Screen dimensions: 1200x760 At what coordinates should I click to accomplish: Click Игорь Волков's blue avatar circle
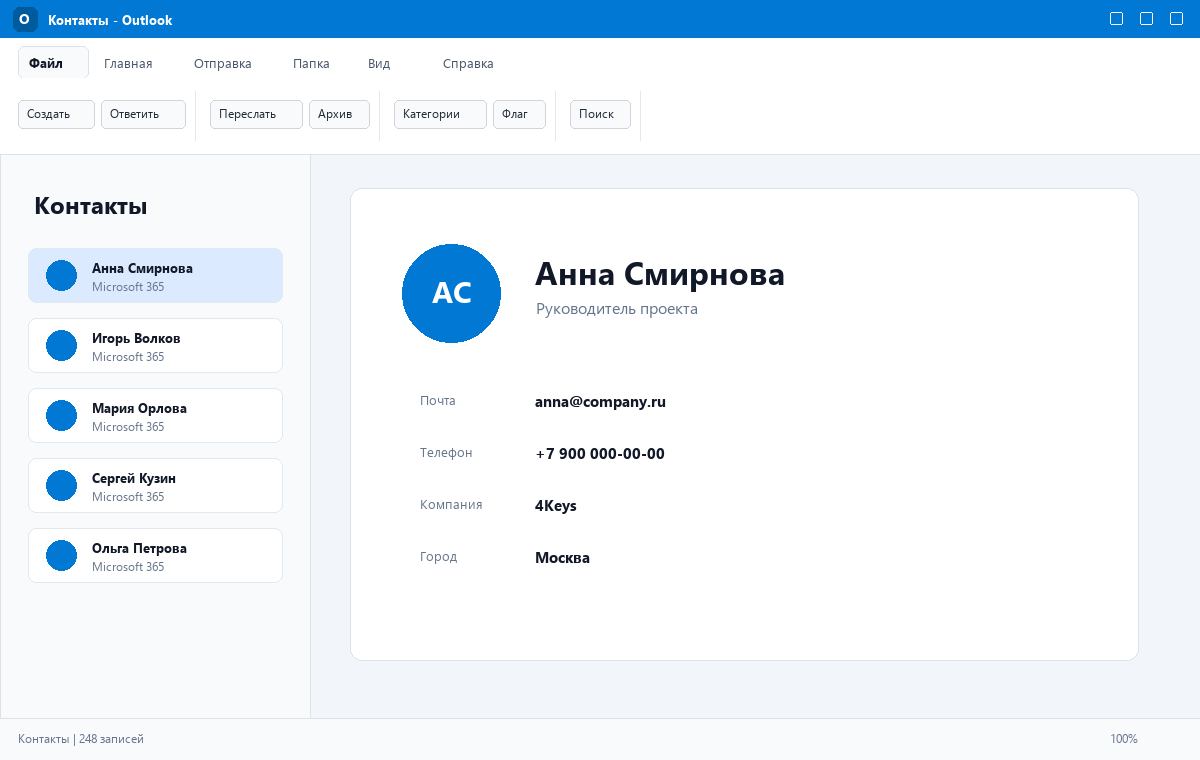click(x=62, y=346)
